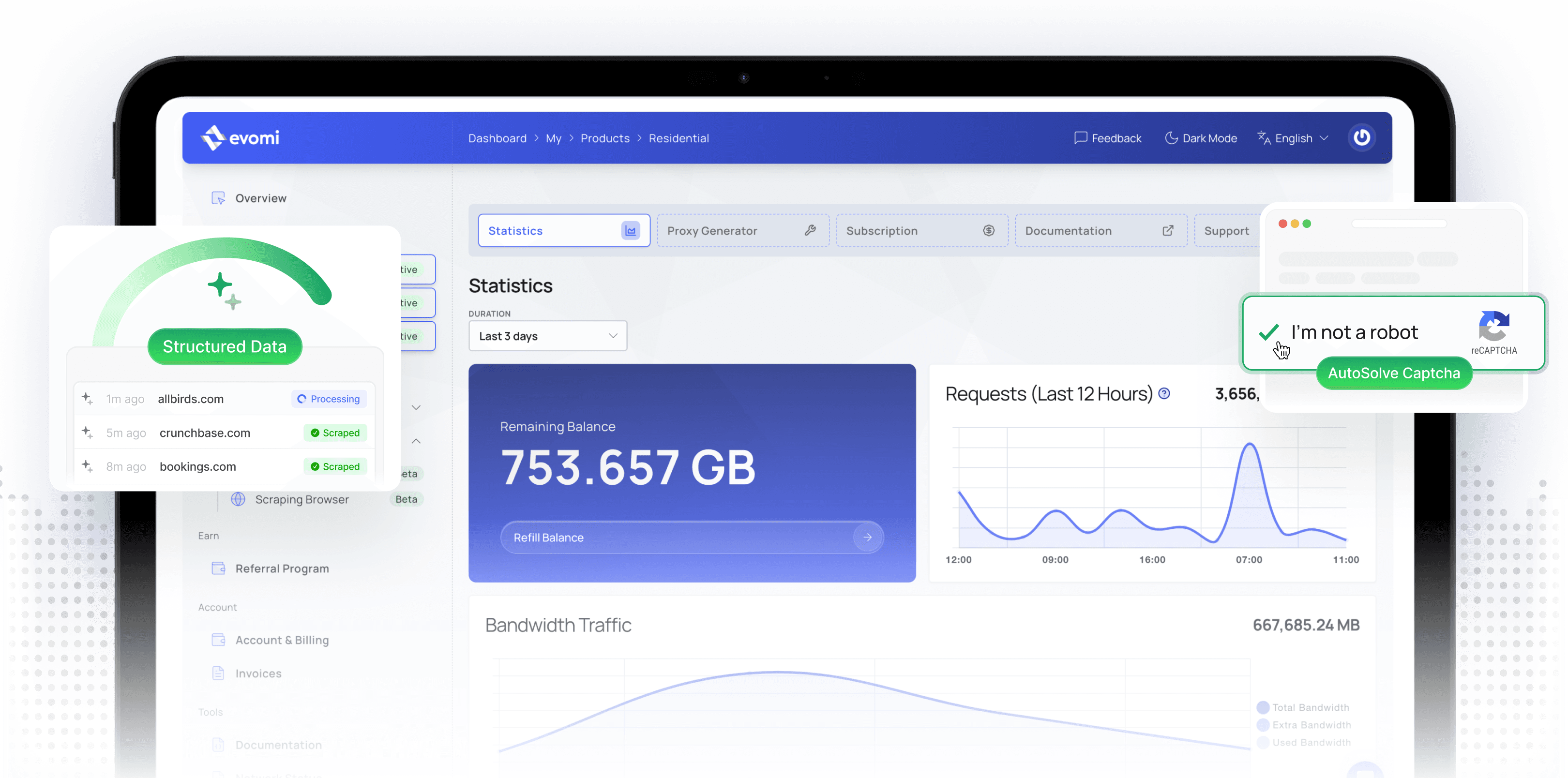Click the Scraping Browser globe icon
The image size is (1568, 778).
click(238, 499)
